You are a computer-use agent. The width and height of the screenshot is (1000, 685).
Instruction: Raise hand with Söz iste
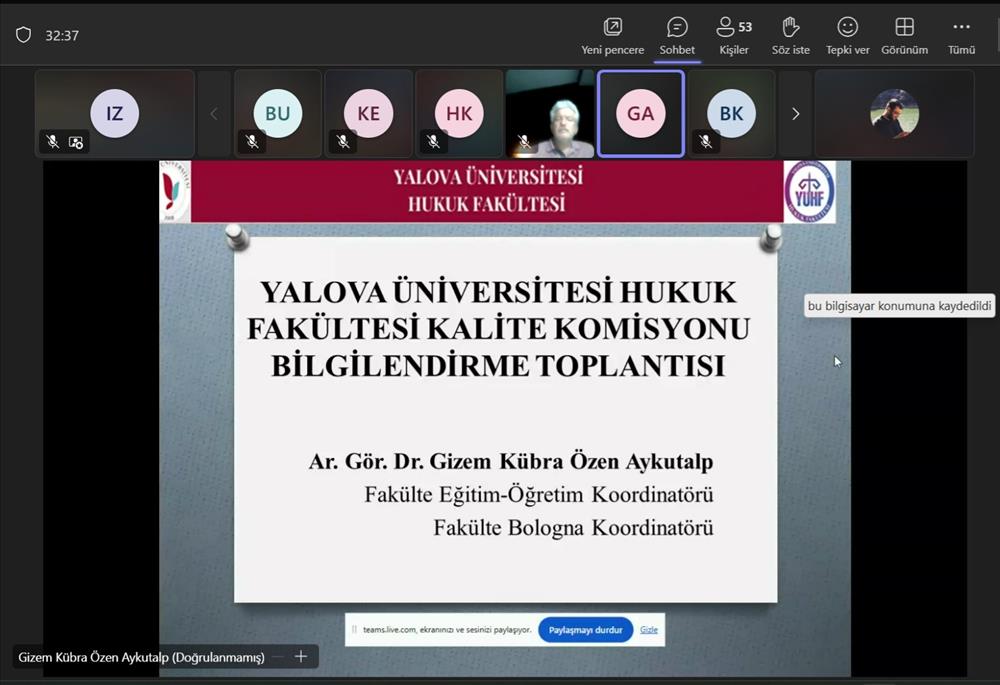(x=790, y=36)
